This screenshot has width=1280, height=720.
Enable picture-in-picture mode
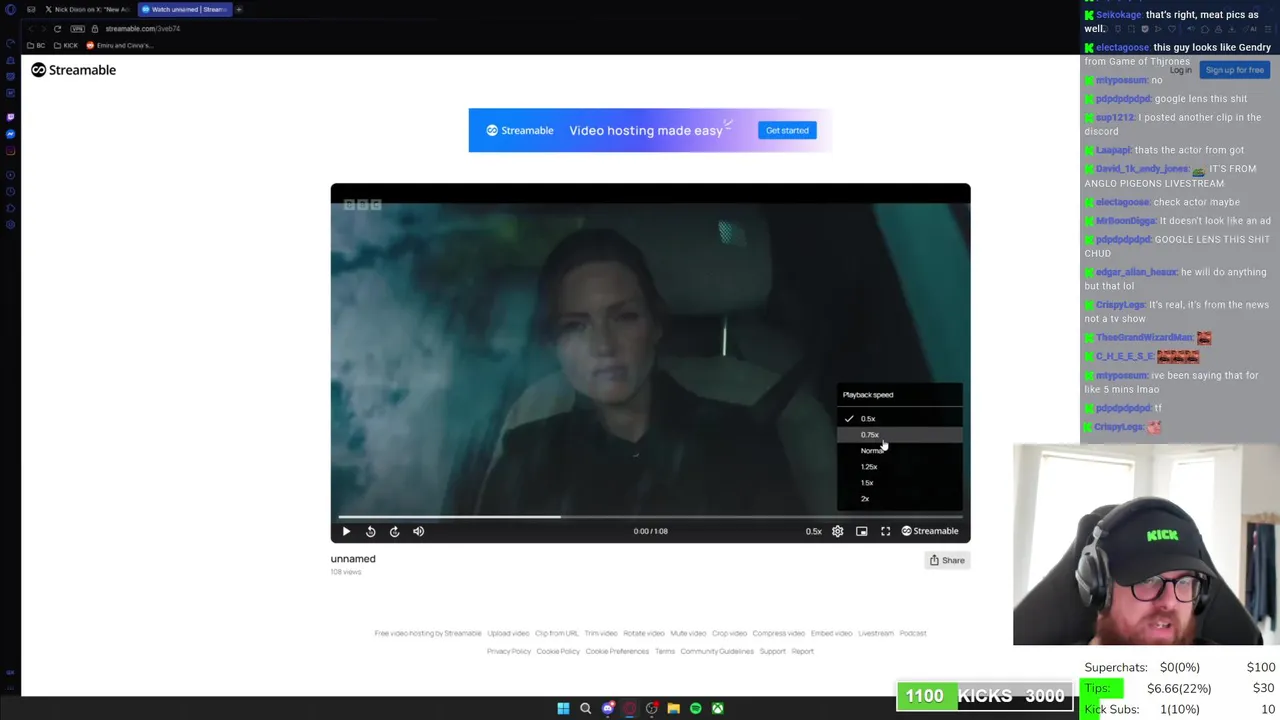click(862, 531)
